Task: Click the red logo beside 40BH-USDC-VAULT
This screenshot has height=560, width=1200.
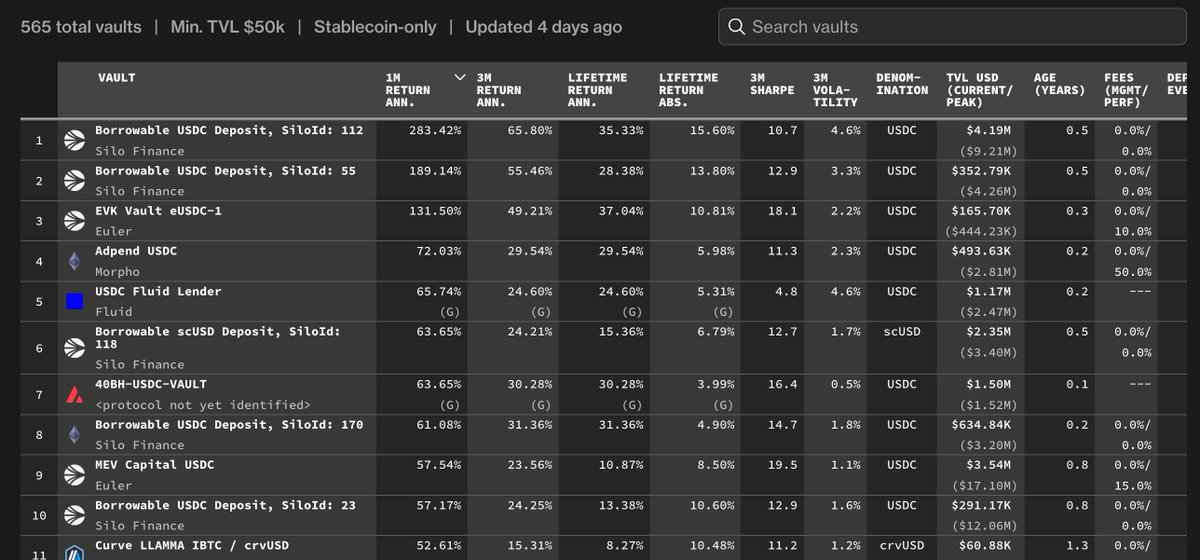Action: (x=74, y=395)
